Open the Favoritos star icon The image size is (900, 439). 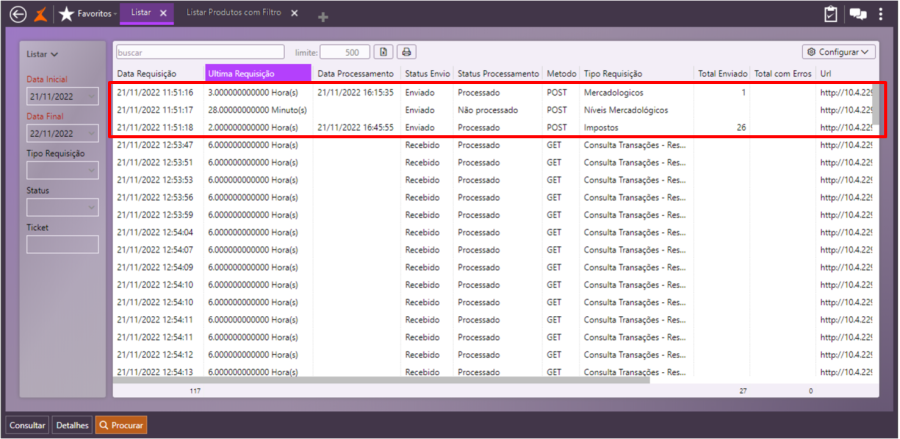[x=67, y=14]
